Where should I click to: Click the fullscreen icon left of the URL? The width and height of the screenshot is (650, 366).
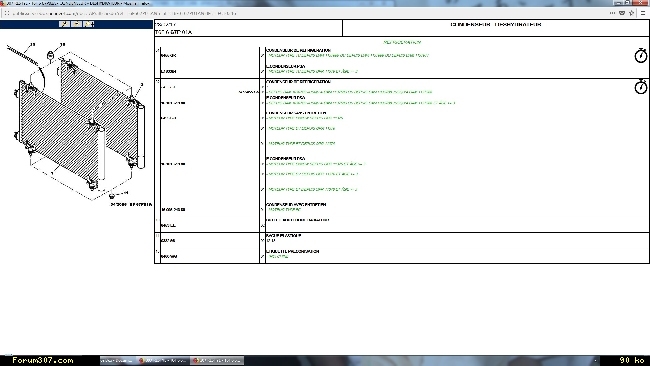(x=7, y=13)
